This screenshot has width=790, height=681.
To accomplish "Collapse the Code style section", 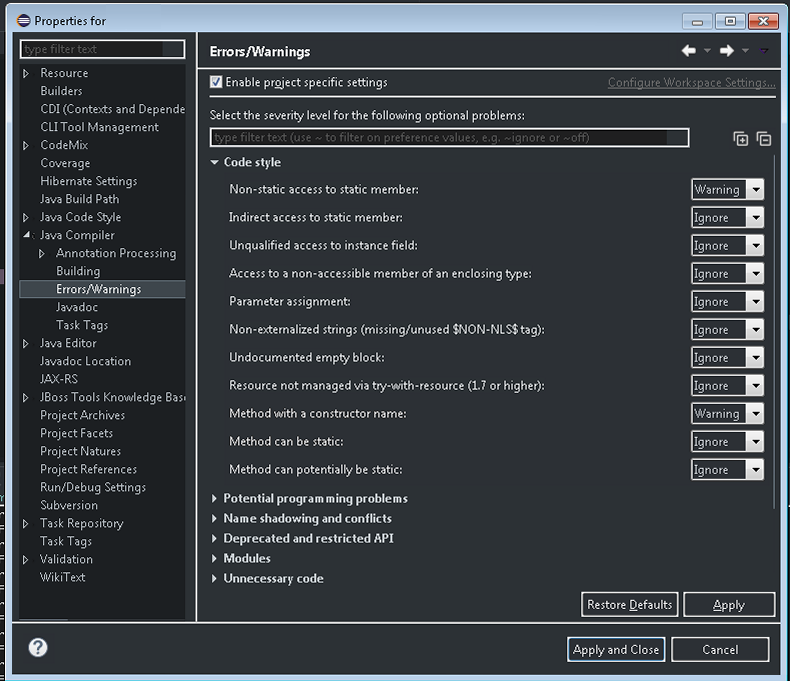I will coord(215,163).
